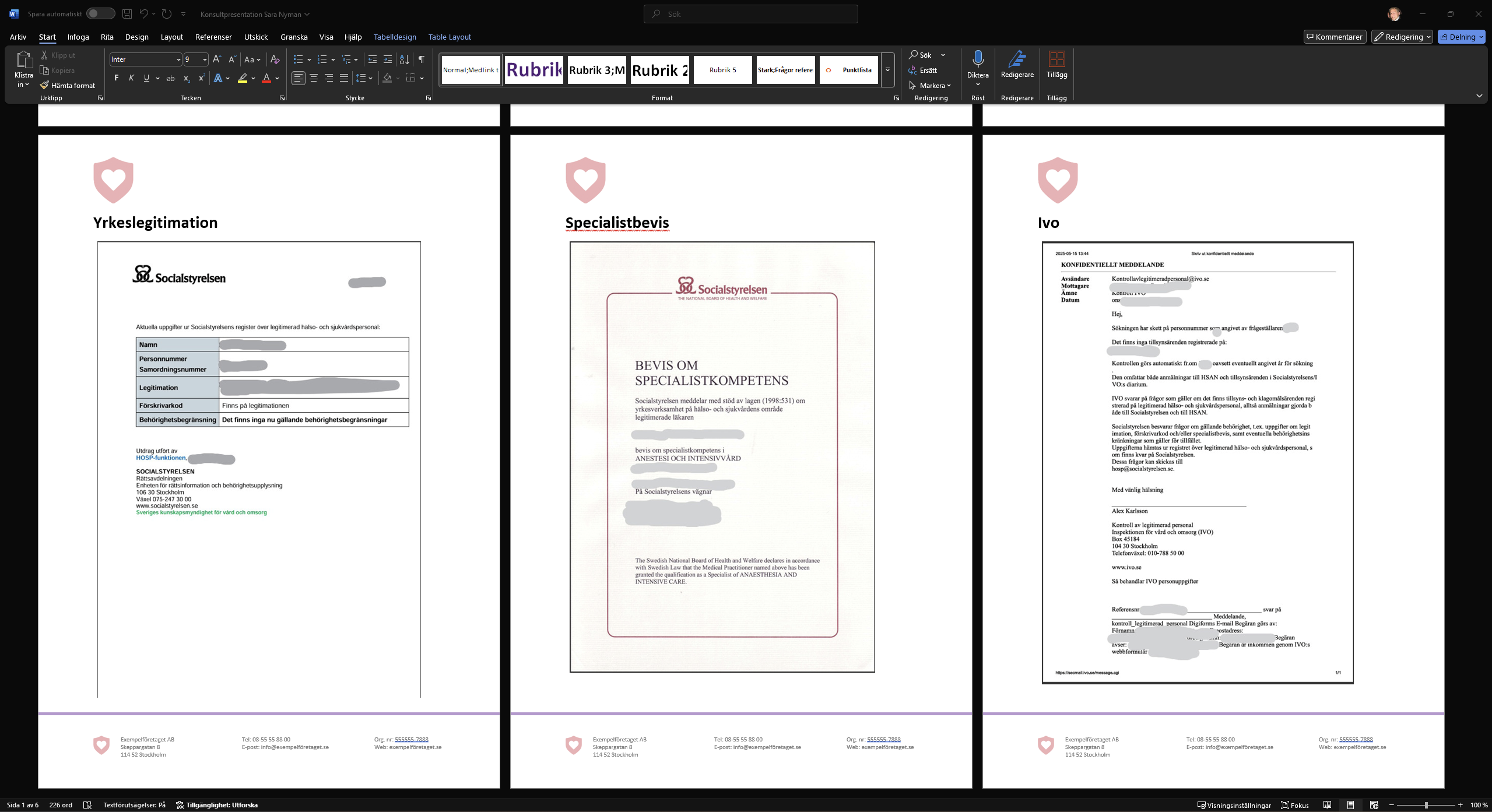Click the Ersätt replace button
Image resolution: width=1492 pixels, height=812 pixels.
pos(922,70)
